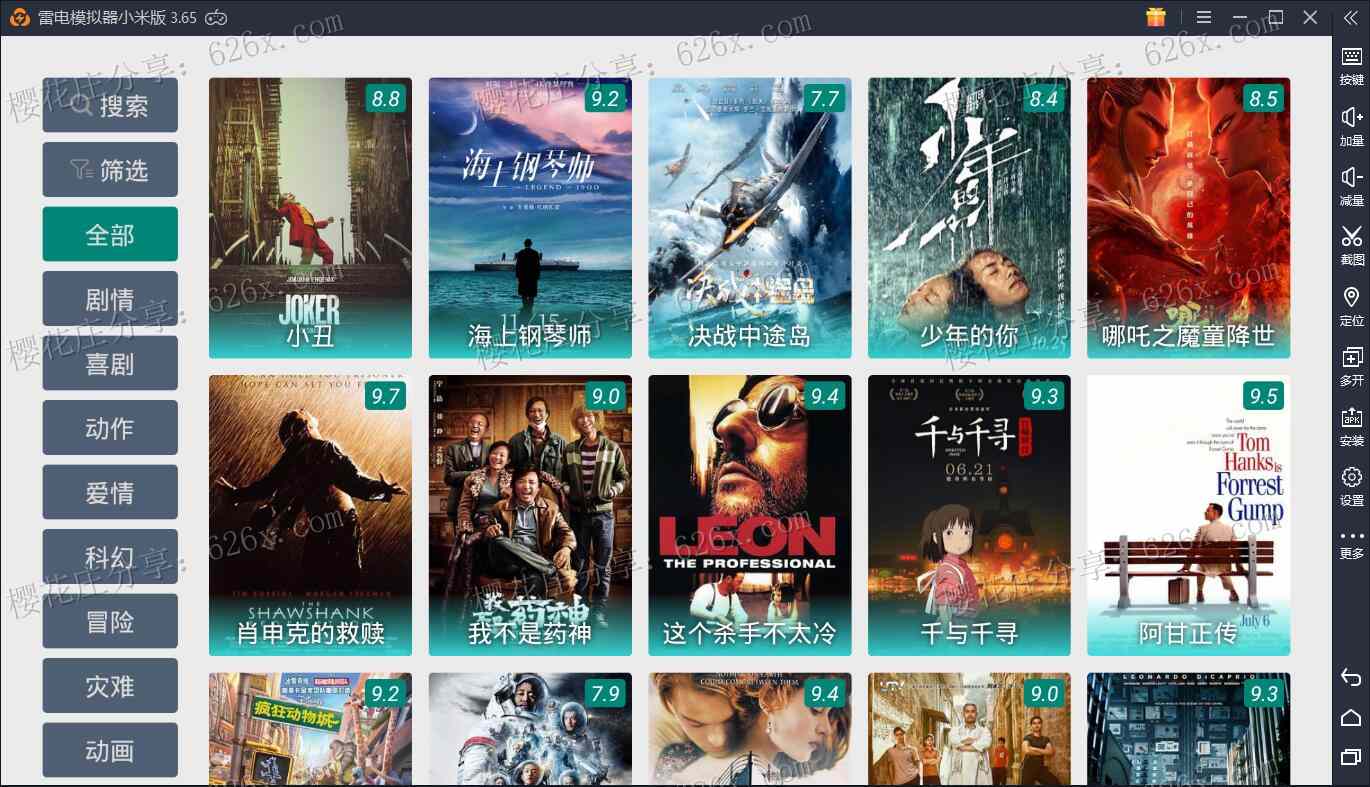Open the 肖申克的救赎 movie poster
The image size is (1370, 787).
[x=310, y=515]
